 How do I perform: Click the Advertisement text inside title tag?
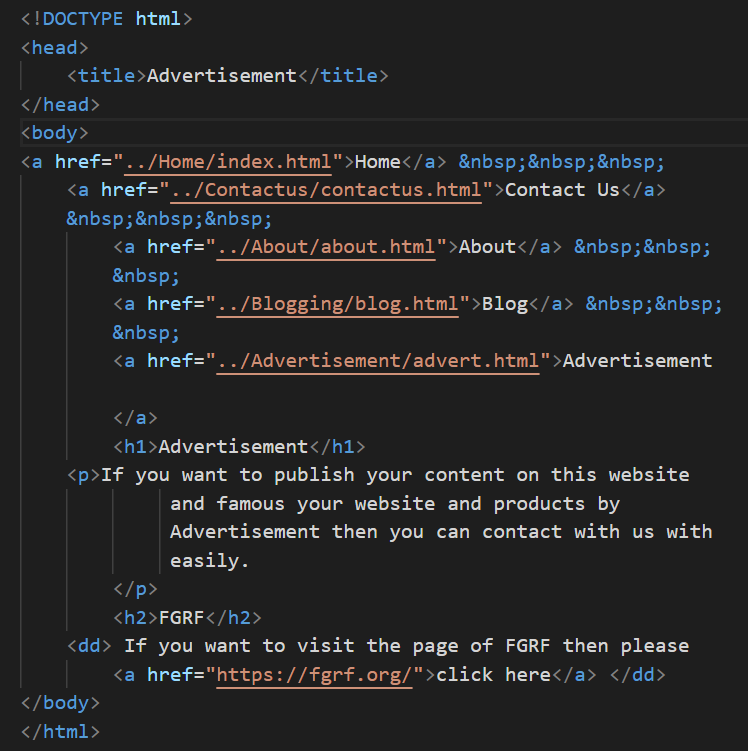[222, 76]
